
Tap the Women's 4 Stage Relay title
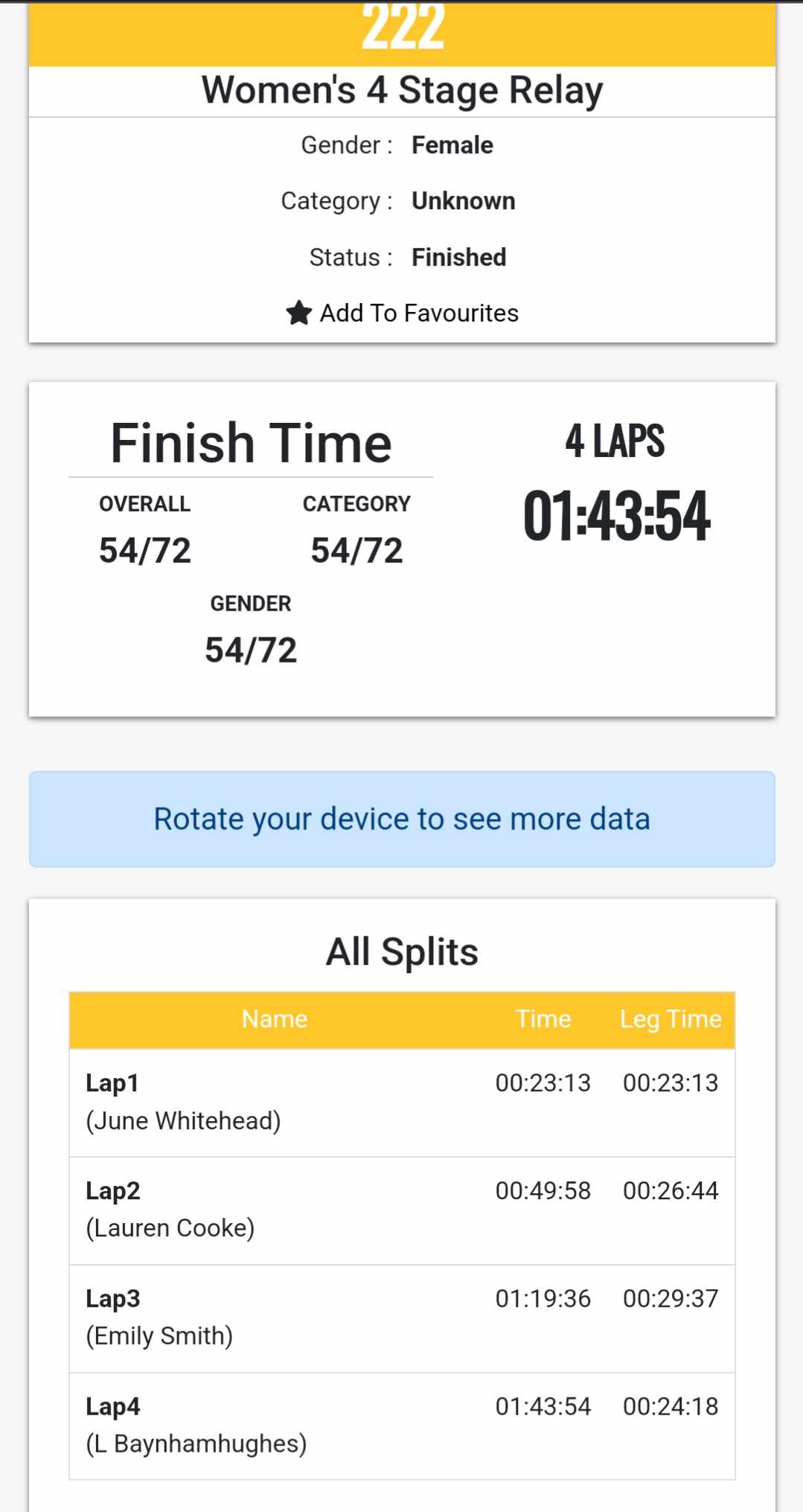pyautogui.click(x=402, y=91)
